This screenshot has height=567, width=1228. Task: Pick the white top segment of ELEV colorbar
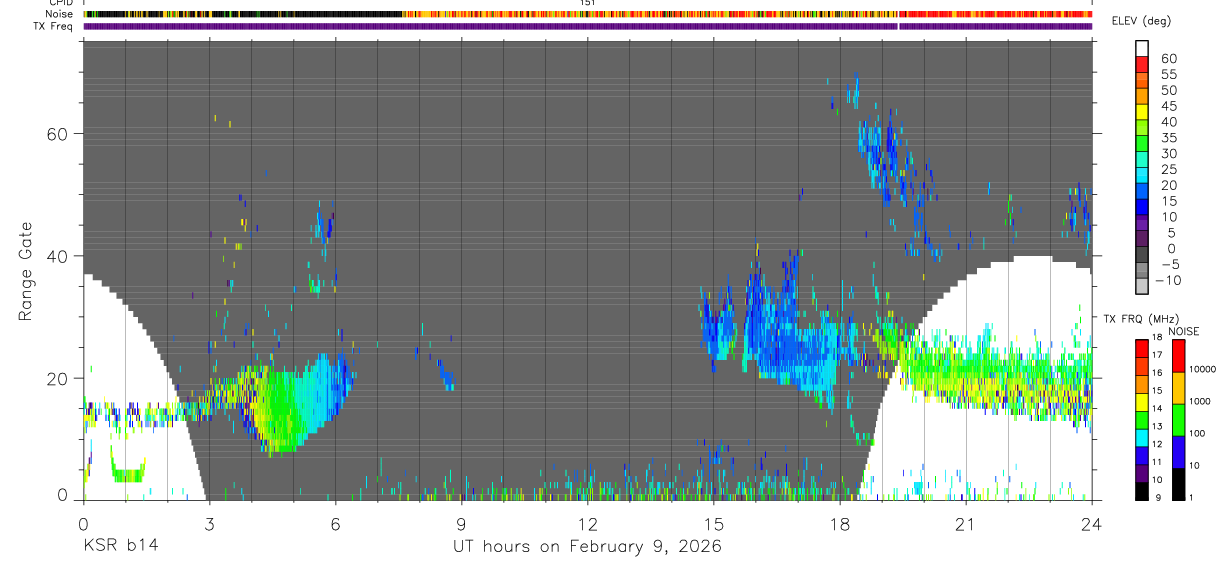1142,48
